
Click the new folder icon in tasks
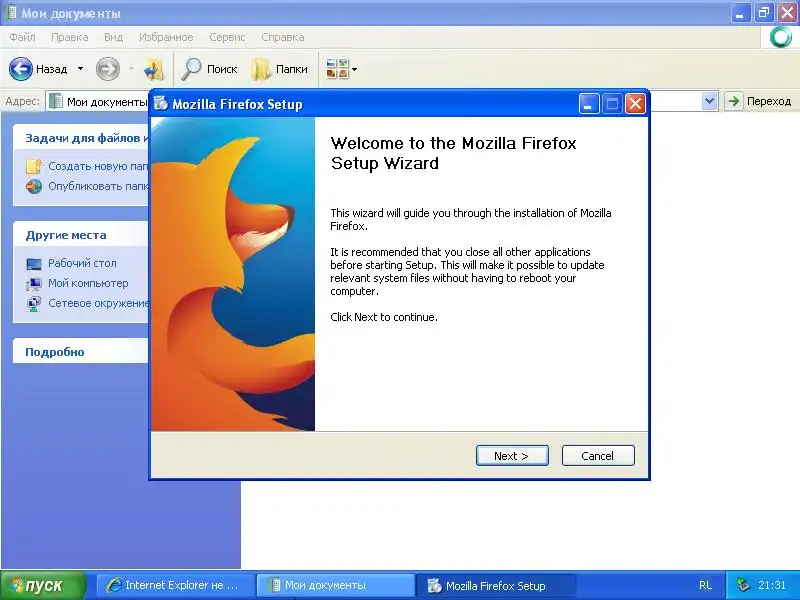pyautogui.click(x=34, y=166)
